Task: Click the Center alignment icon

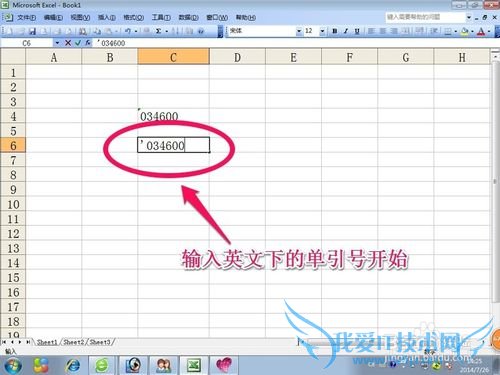Action: (x=383, y=31)
